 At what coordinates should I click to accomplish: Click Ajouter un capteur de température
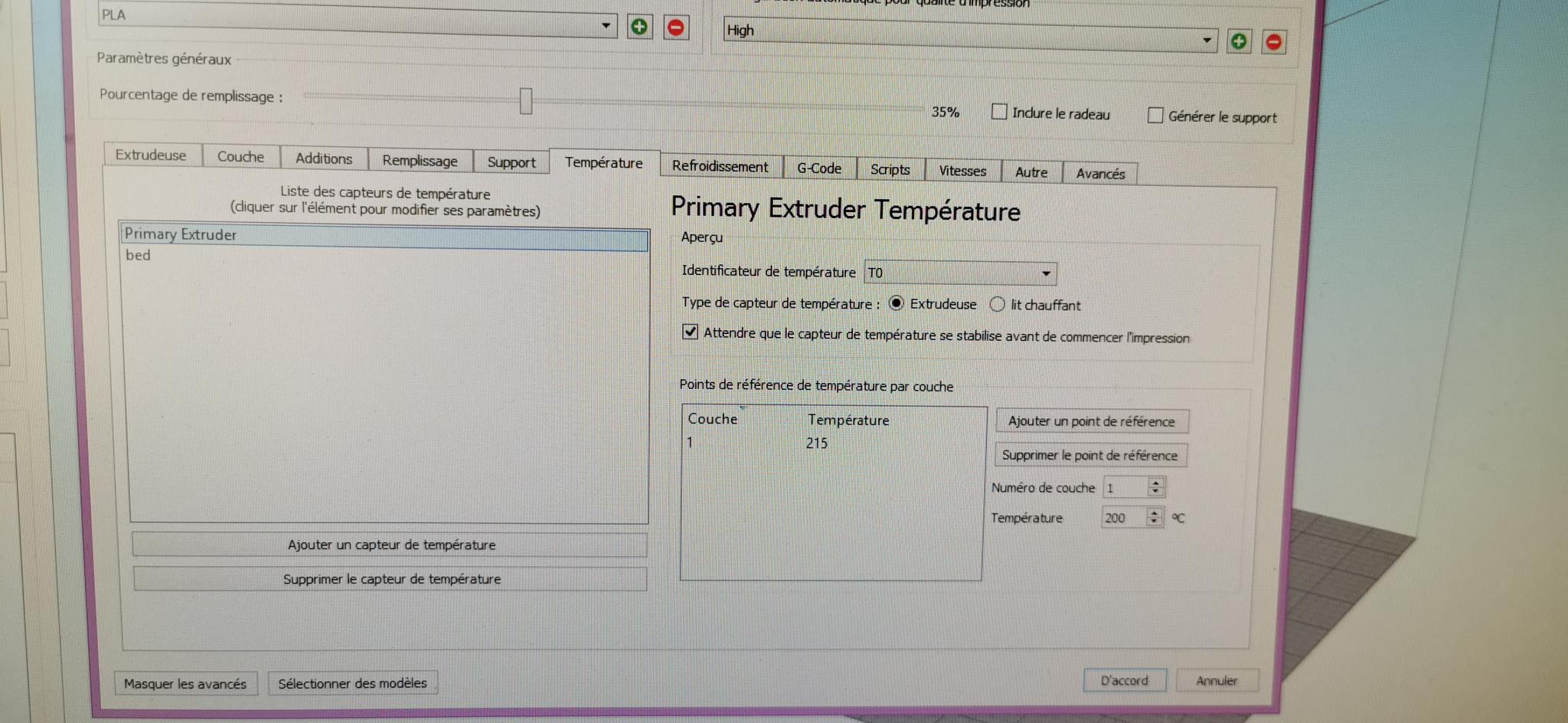point(390,545)
